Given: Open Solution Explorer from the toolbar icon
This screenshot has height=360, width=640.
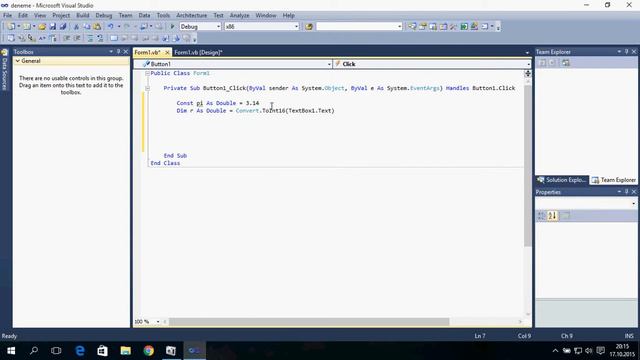Looking at the screenshot, I should [x=412, y=27].
